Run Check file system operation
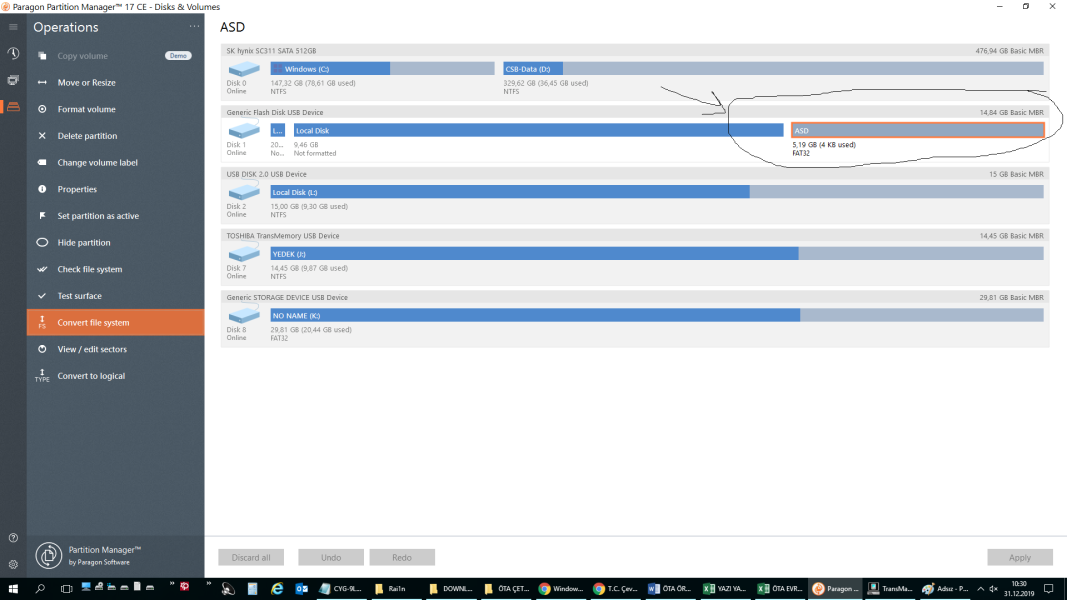Viewport: 1067px width, 600px height. [x=90, y=269]
